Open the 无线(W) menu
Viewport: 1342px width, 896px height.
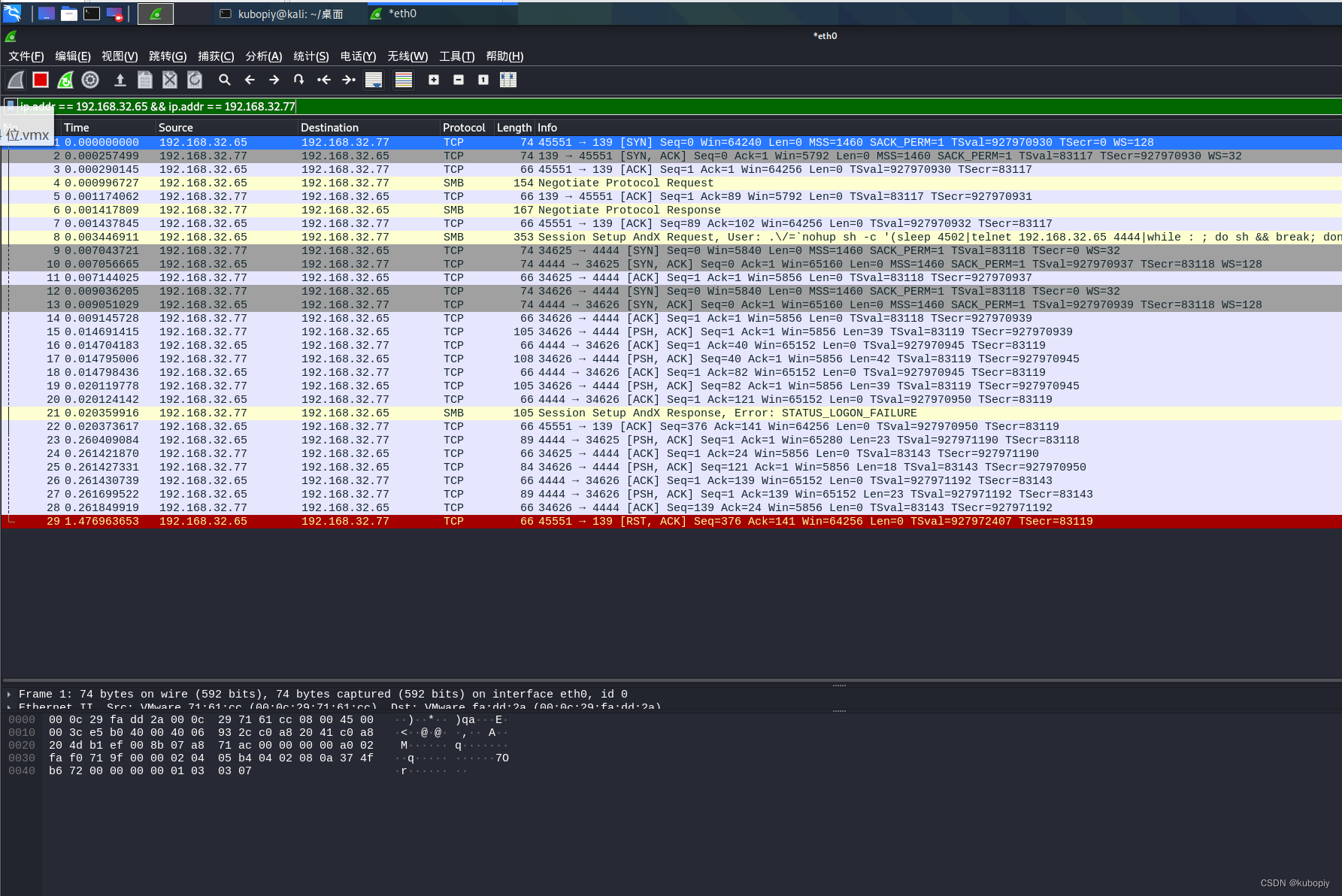[x=407, y=56]
